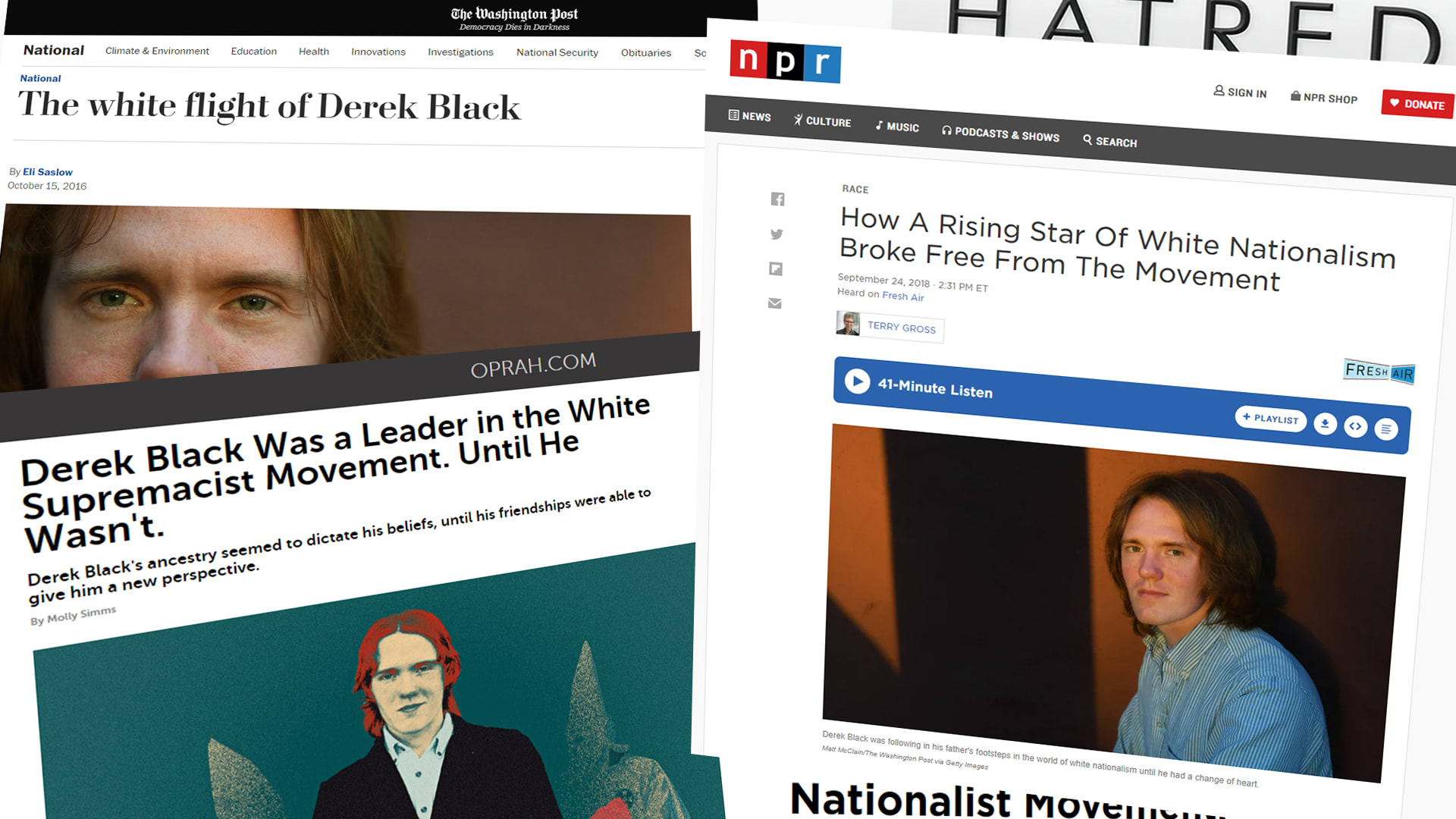Viewport: 1456px width, 819px height.
Task: Add audio to Playlist
Action: [1270, 418]
